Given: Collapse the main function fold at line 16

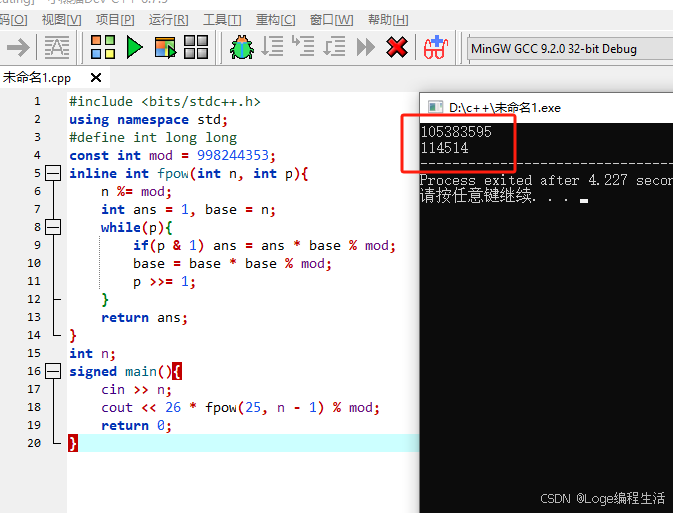Looking at the screenshot, I should 53,371.
